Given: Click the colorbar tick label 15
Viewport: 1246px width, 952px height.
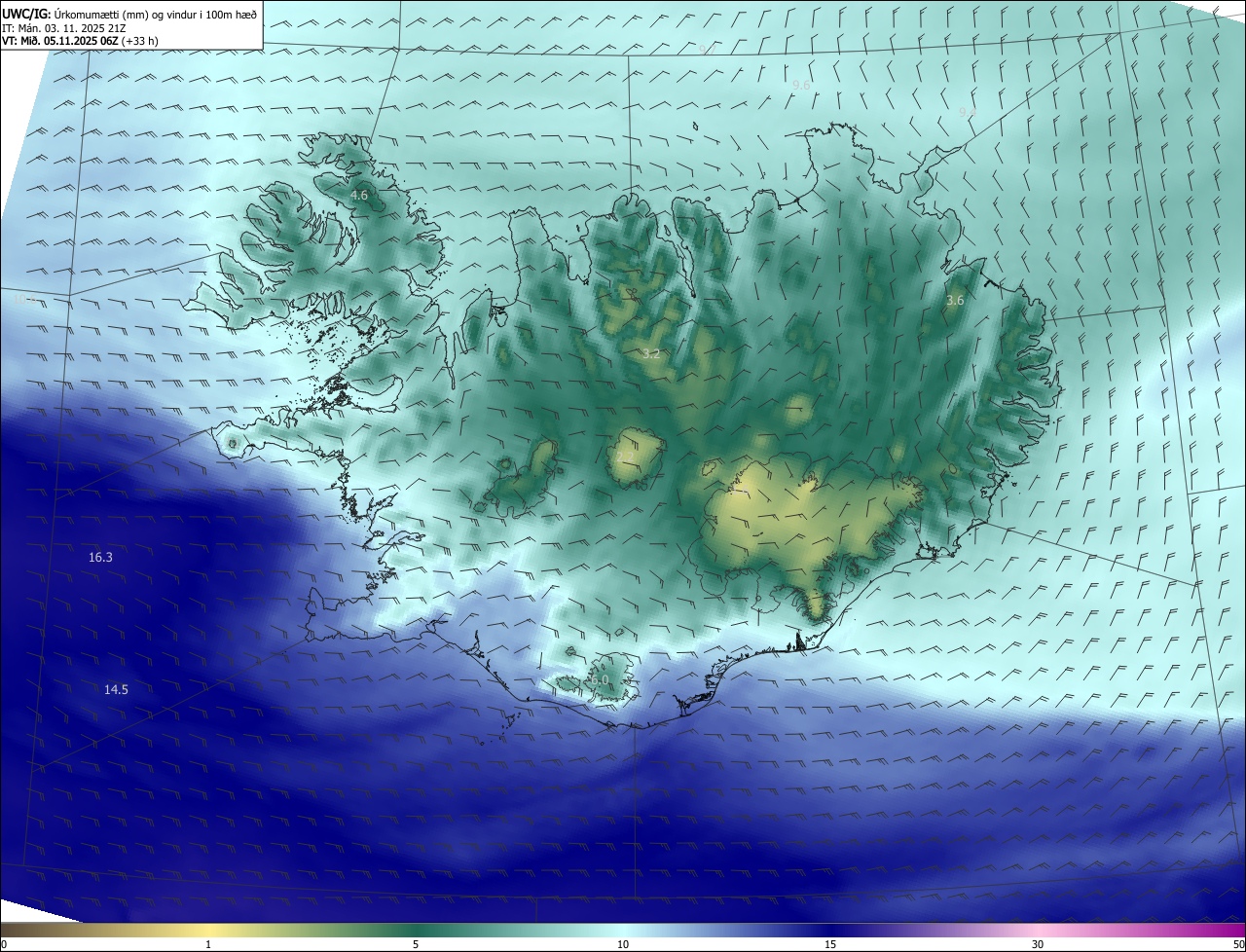Looking at the screenshot, I should pos(830,944).
